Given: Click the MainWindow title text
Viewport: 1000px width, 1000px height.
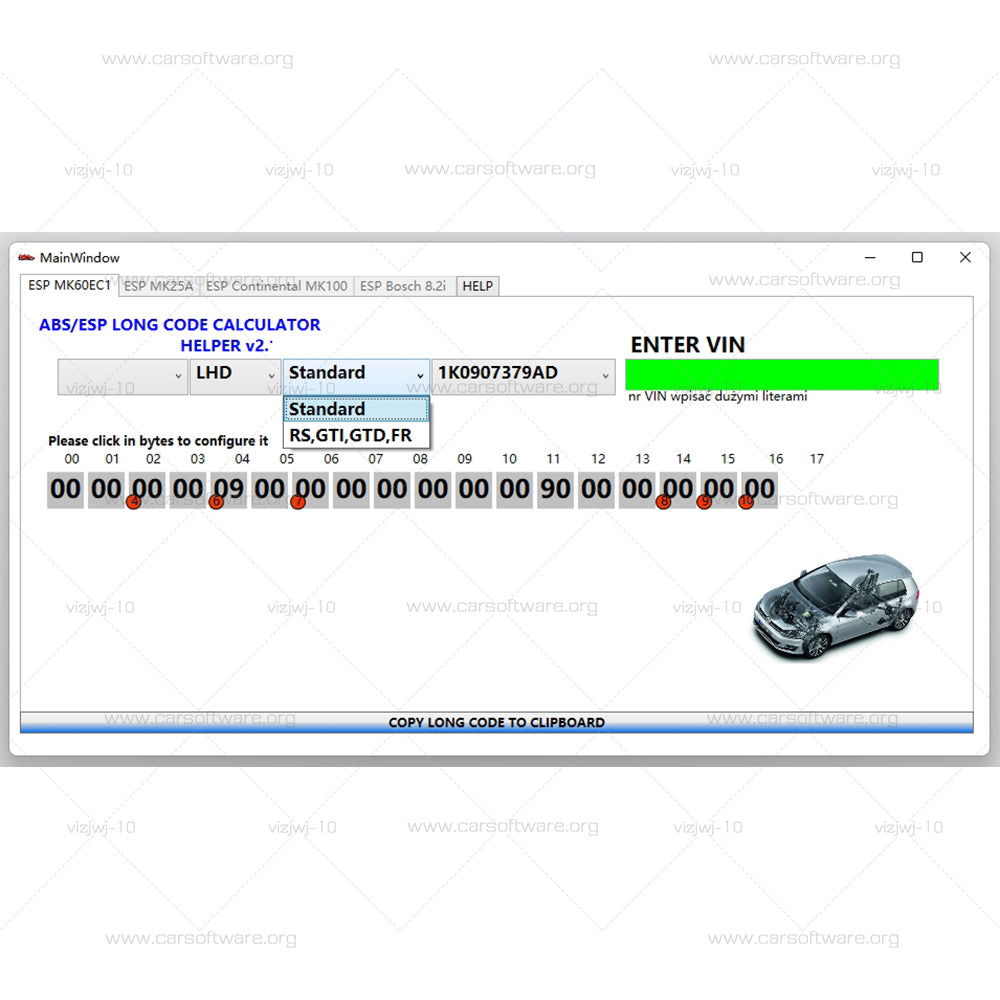Looking at the screenshot, I should [80, 258].
